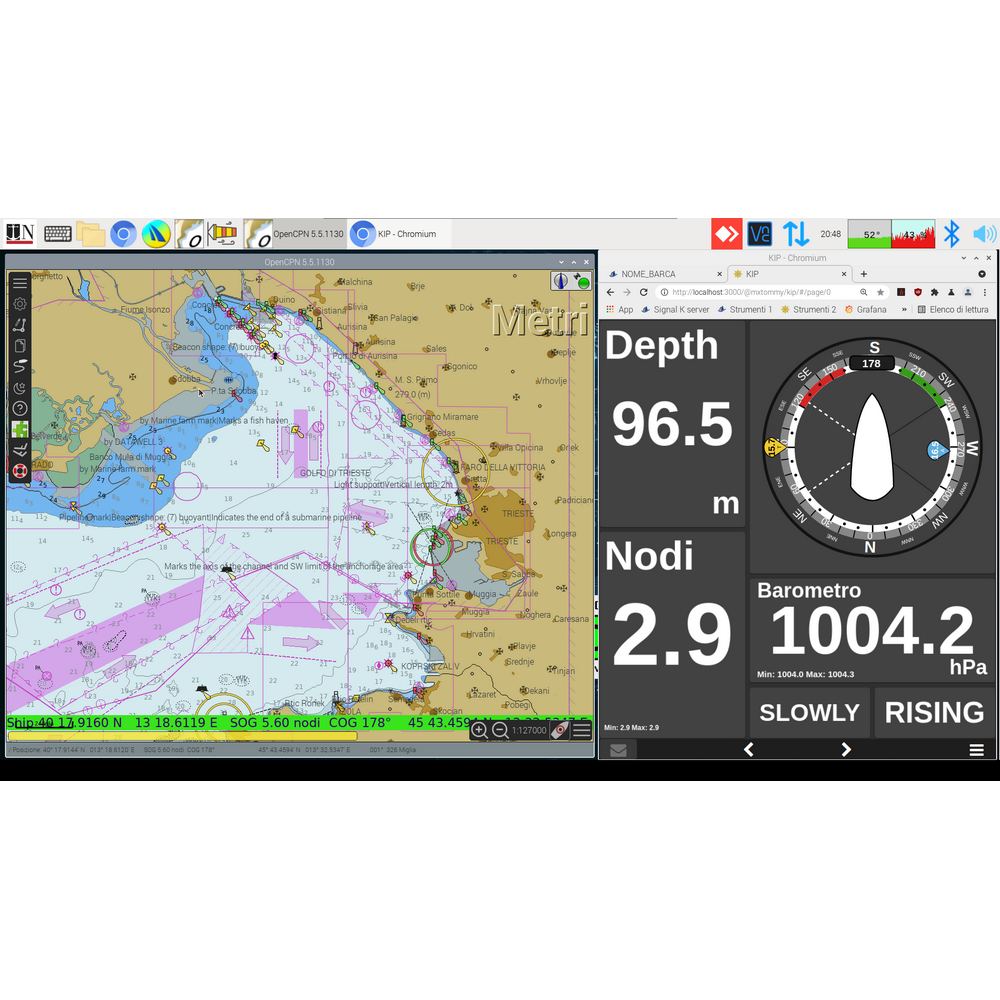Go to next KIP page arrow
The width and height of the screenshot is (1000, 1000).
point(846,749)
